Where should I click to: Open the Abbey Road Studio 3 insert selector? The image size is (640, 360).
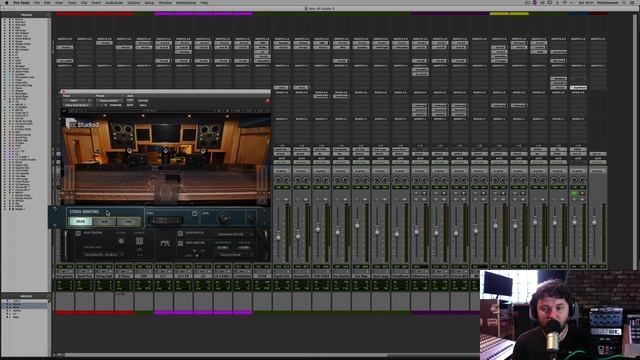(77, 105)
